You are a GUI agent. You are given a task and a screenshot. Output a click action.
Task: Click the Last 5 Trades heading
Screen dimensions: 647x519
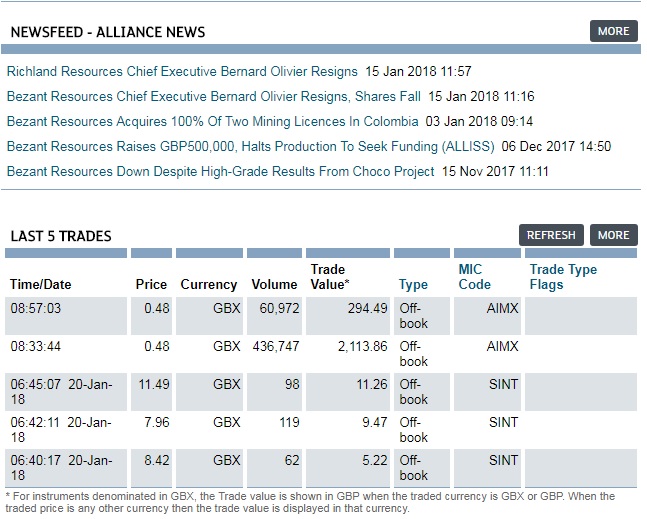tap(61, 236)
